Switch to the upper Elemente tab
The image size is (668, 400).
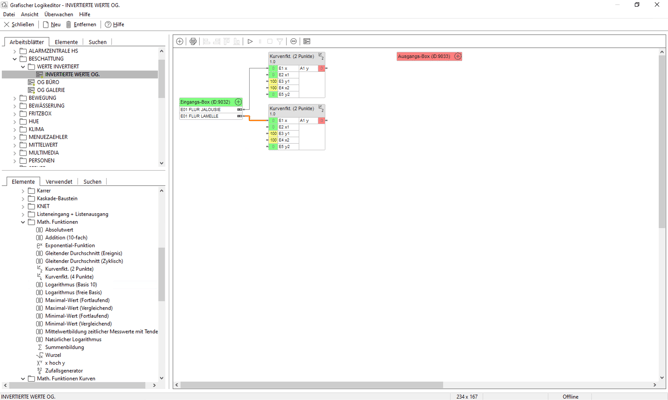coord(66,42)
